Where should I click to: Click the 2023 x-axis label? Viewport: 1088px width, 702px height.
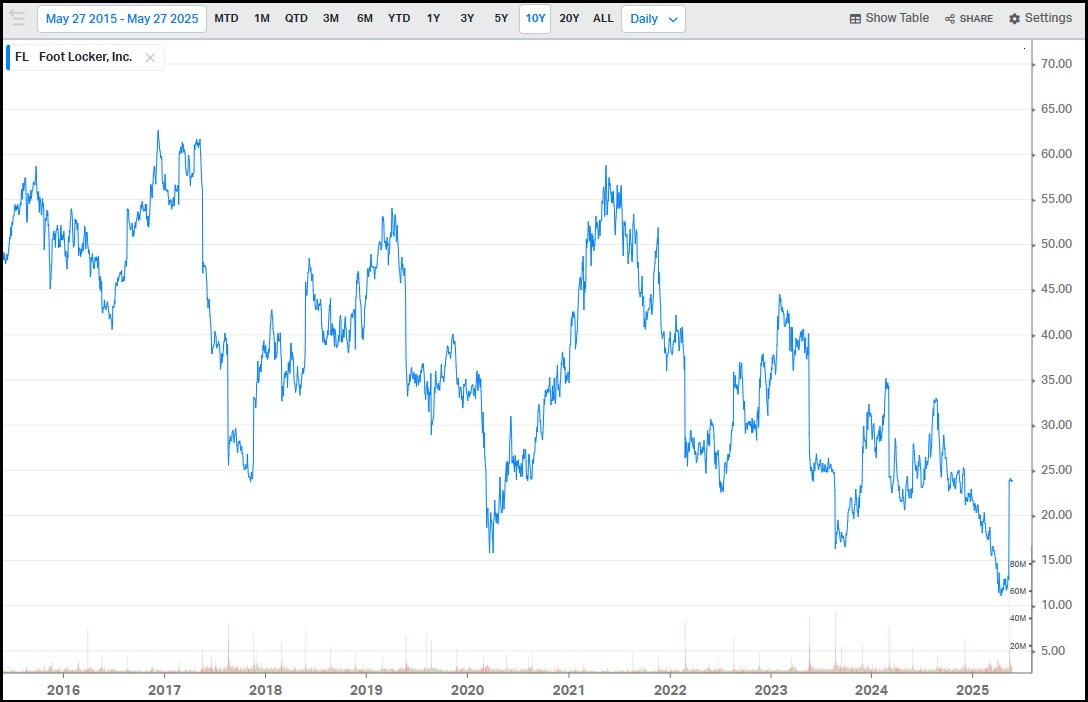[771, 690]
